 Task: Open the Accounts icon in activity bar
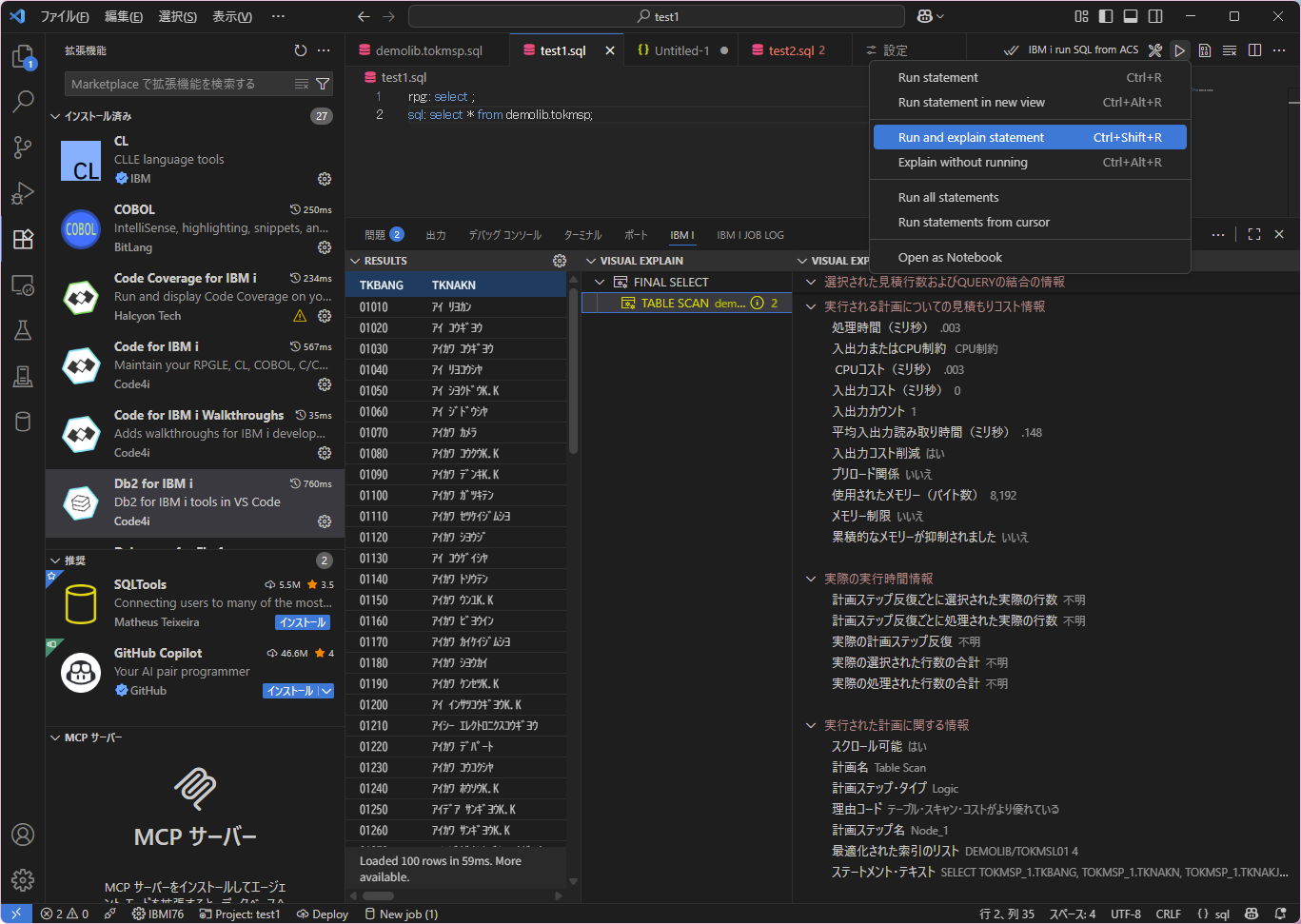(x=23, y=835)
